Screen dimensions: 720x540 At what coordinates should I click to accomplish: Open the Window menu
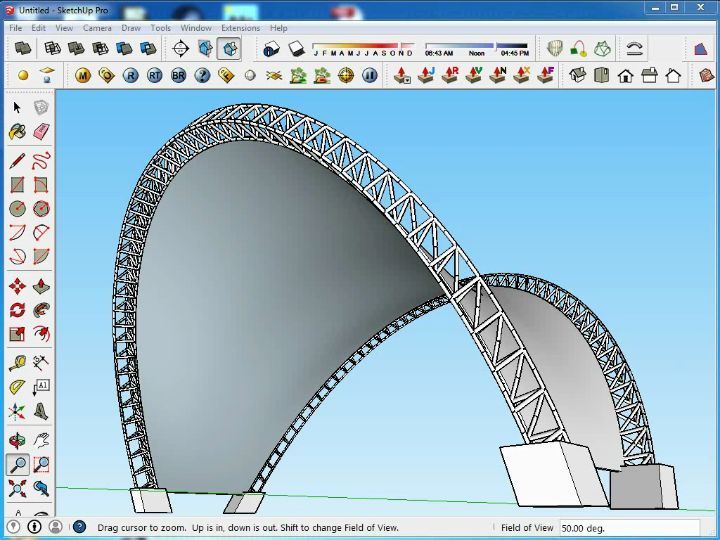[196, 28]
